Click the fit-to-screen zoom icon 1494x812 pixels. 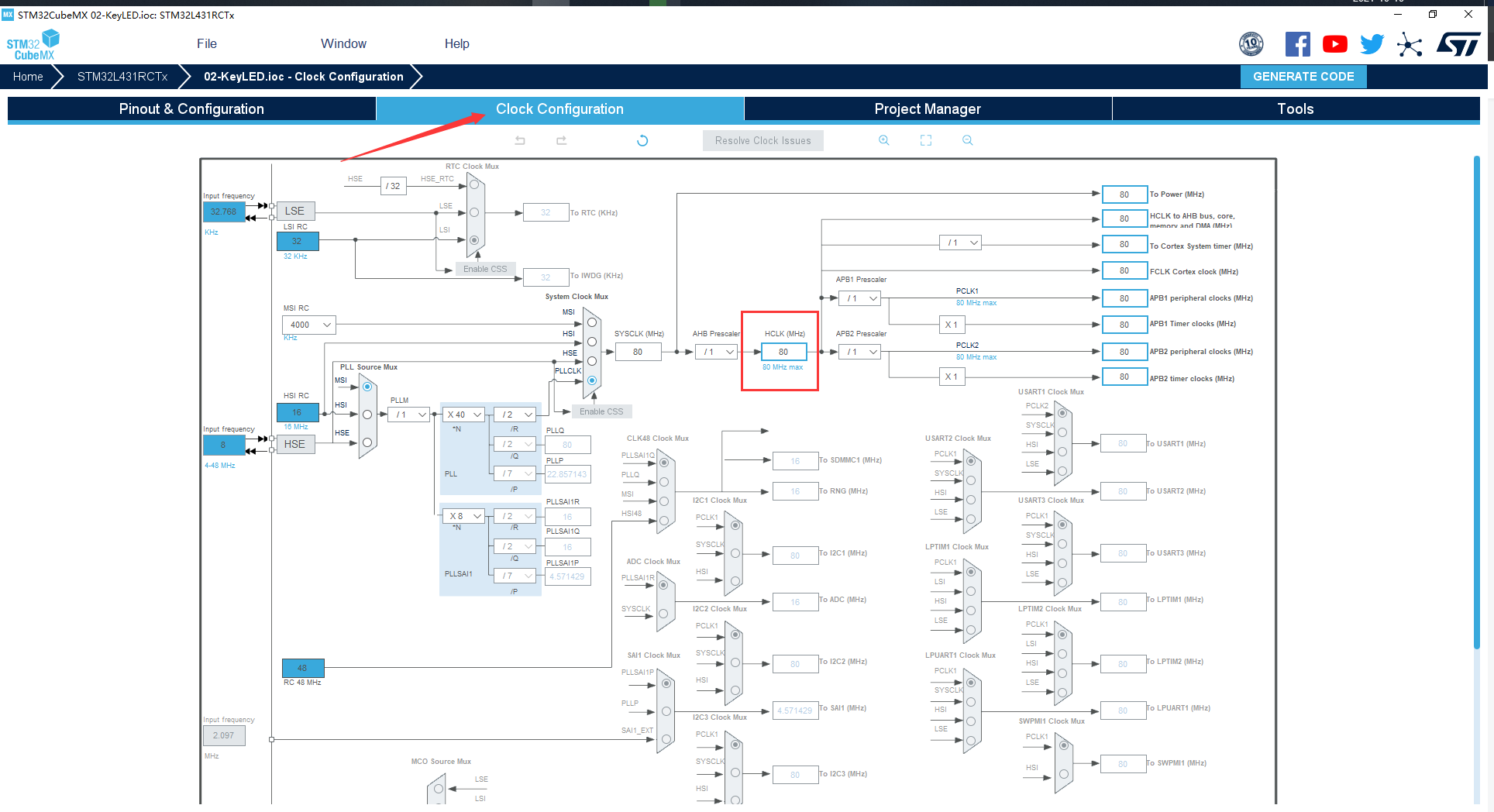tap(926, 140)
